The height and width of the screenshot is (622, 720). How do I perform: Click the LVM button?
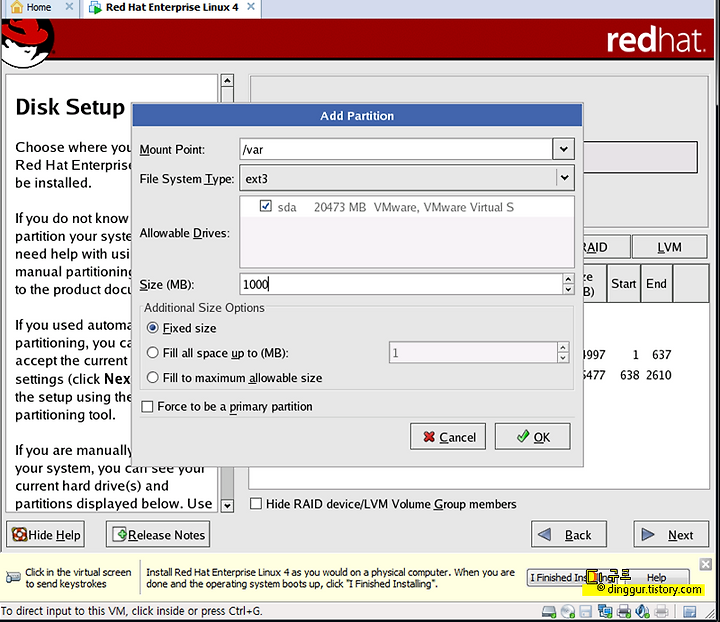(669, 247)
